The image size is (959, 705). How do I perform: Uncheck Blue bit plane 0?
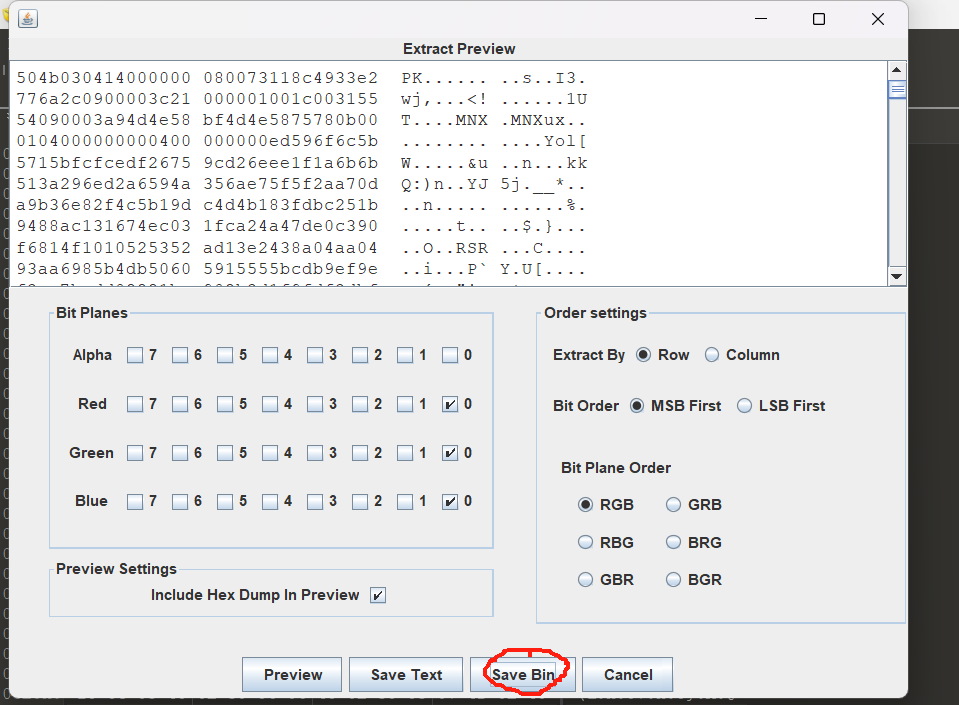pos(450,501)
